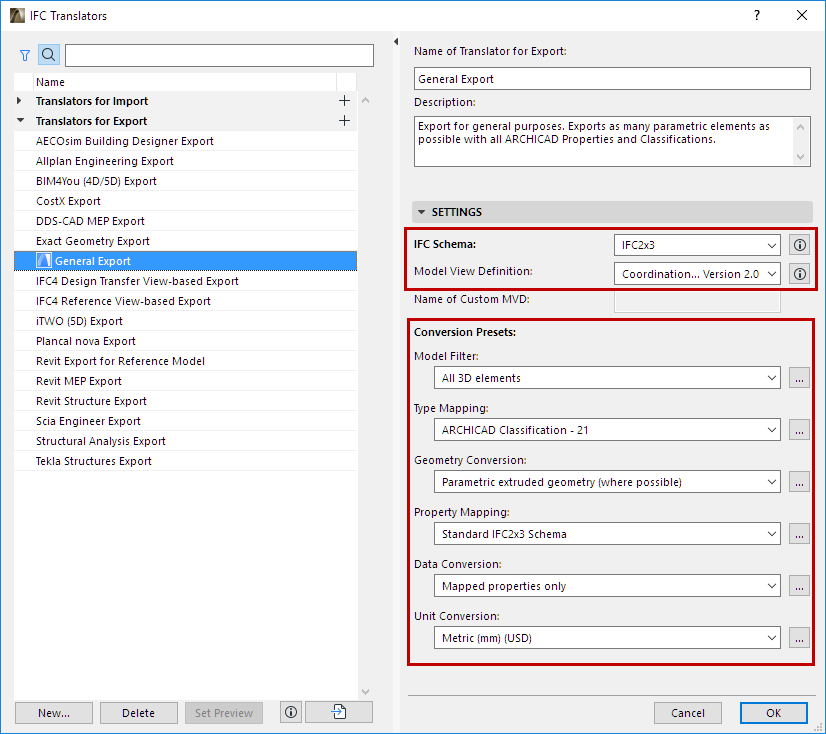The width and height of the screenshot is (826, 734).
Task: Select AECOsim Building Designer Export
Action: pyautogui.click(x=185, y=141)
